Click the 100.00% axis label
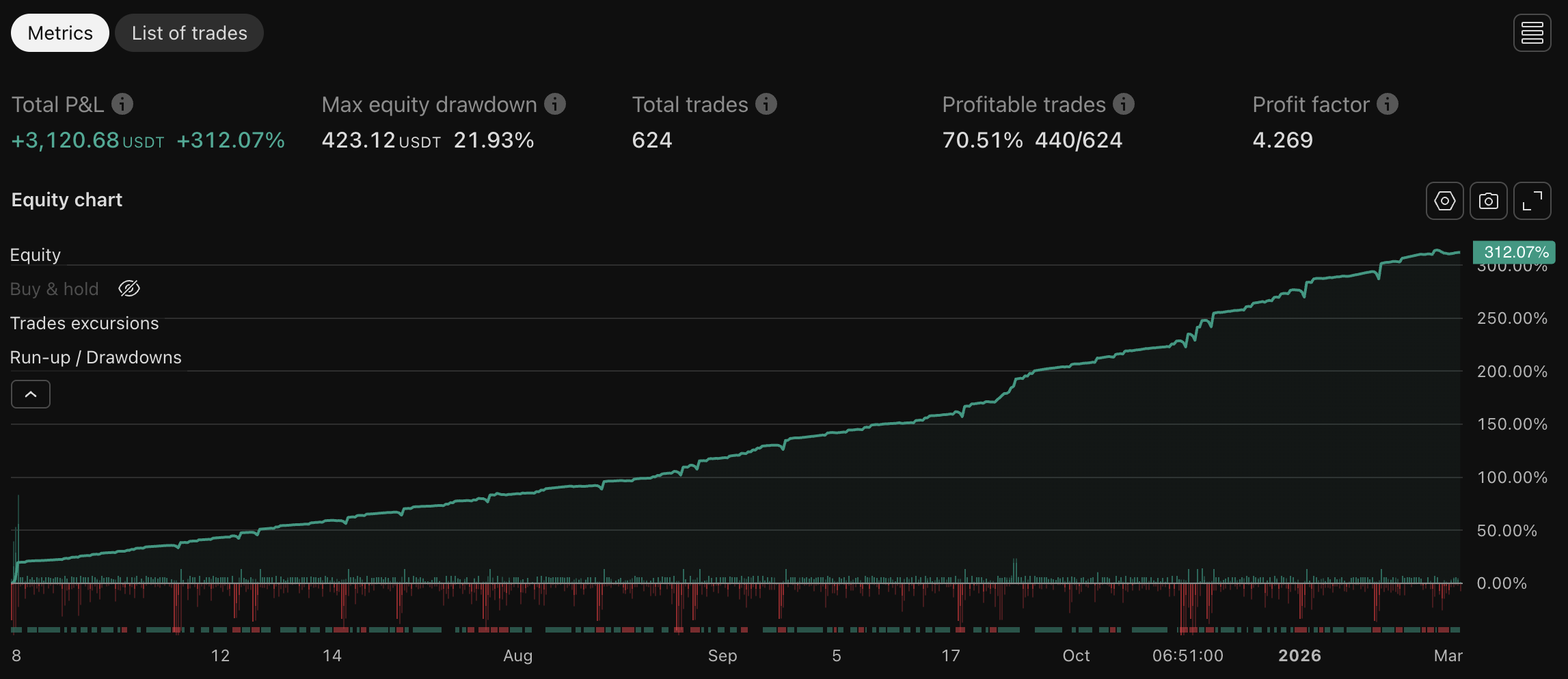The width and height of the screenshot is (1568, 679). [1512, 477]
